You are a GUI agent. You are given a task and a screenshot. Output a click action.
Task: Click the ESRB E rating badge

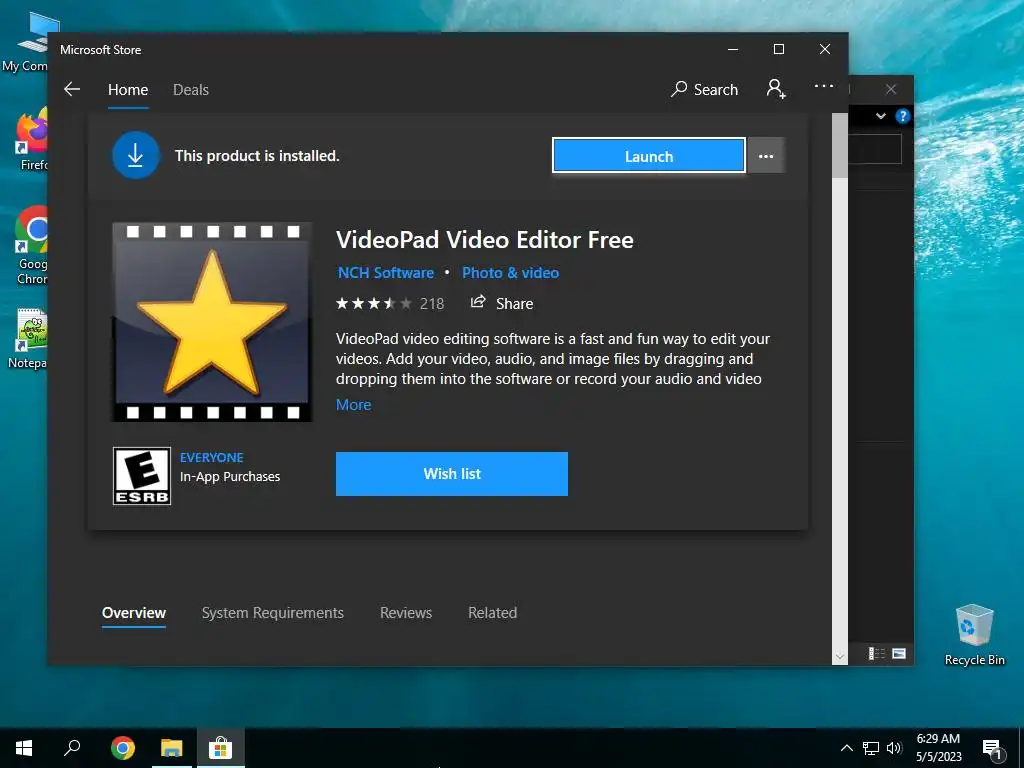(x=142, y=476)
